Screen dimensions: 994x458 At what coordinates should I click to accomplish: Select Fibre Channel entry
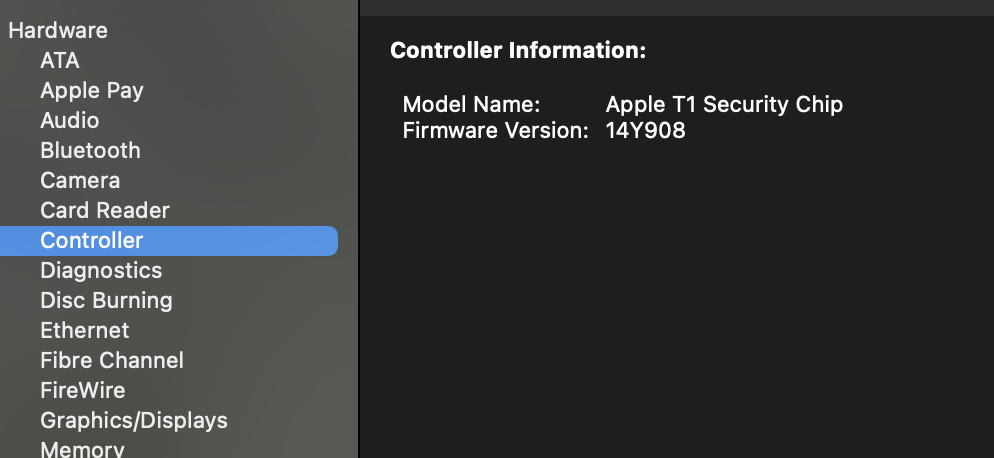pos(112,360)
